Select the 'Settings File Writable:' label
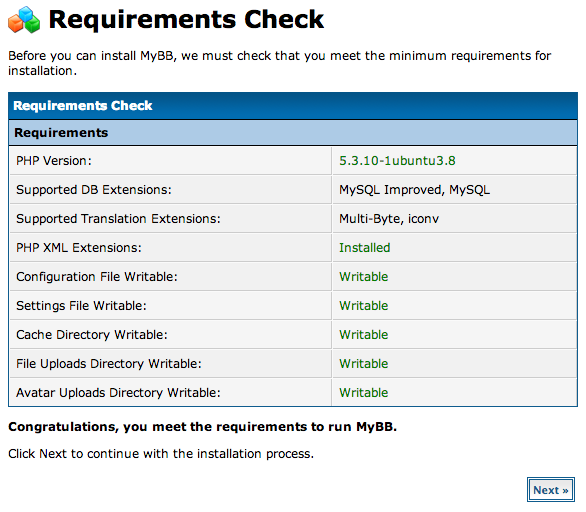The width and height of the screenshot is (586, 512). tap(81, 306)
